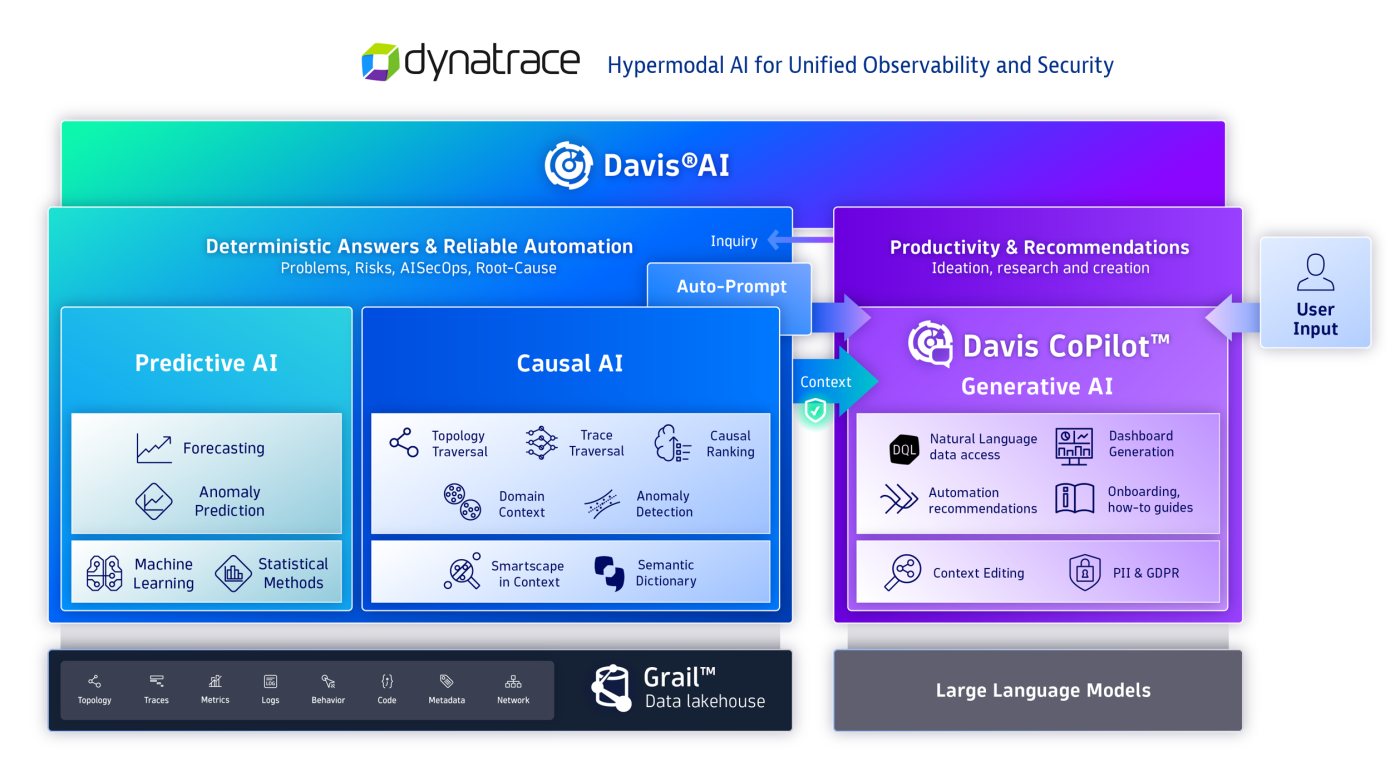This screenshot has height=775, width=1400.
Task: Open the Predictive AI panel
Action: pyautogui.click(x=206, y=362)
